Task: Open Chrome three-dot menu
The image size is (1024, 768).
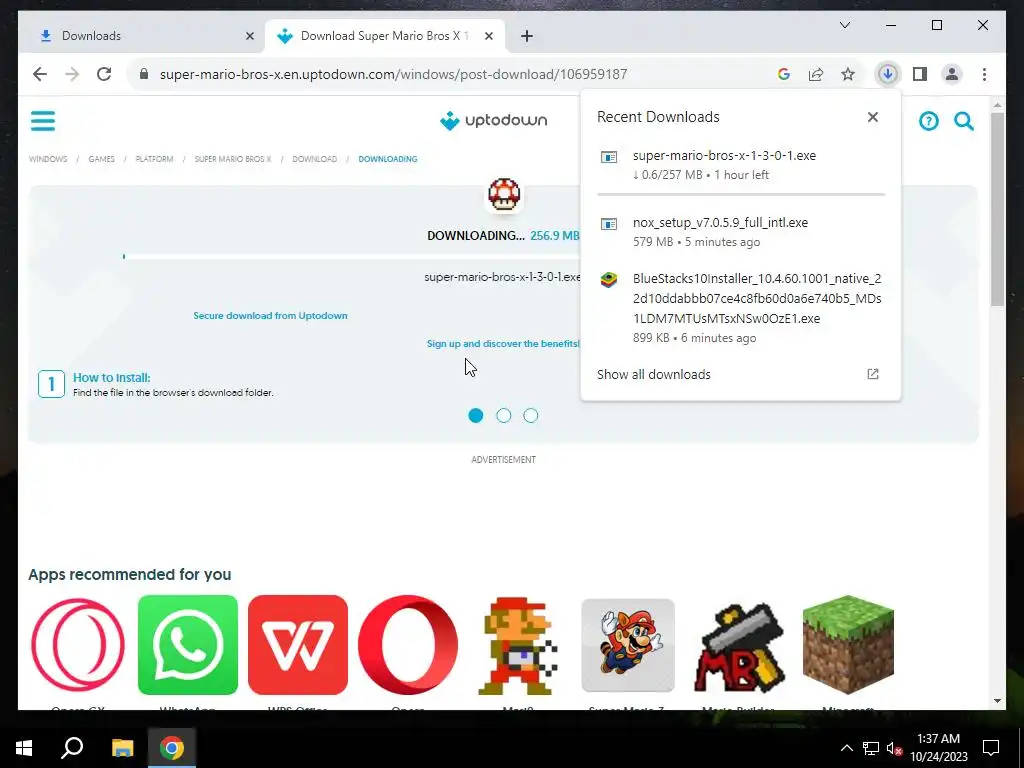Action: pyautogui.click(x=984, y=74)
